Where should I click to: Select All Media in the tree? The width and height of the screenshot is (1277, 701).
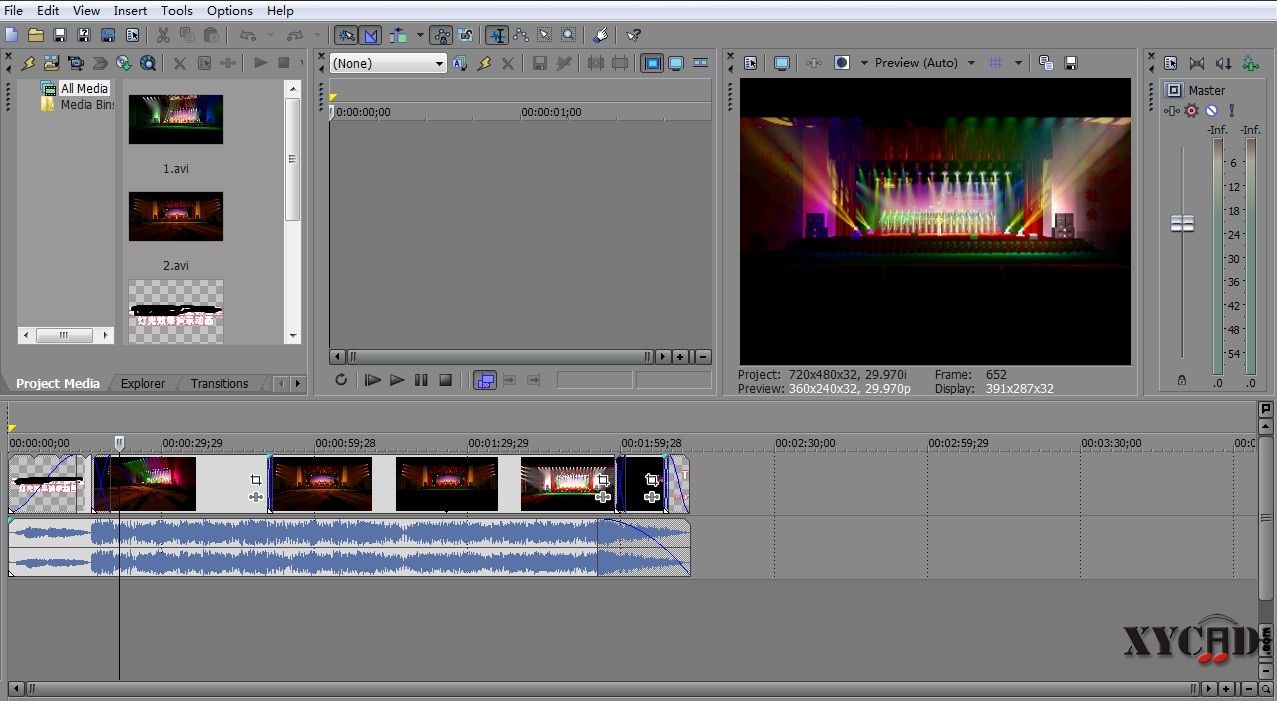coord(84,88)
